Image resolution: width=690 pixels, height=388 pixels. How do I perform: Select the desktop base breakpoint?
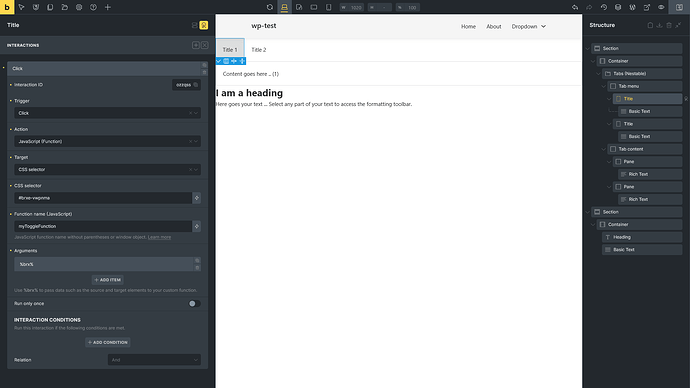pos(284,7)
